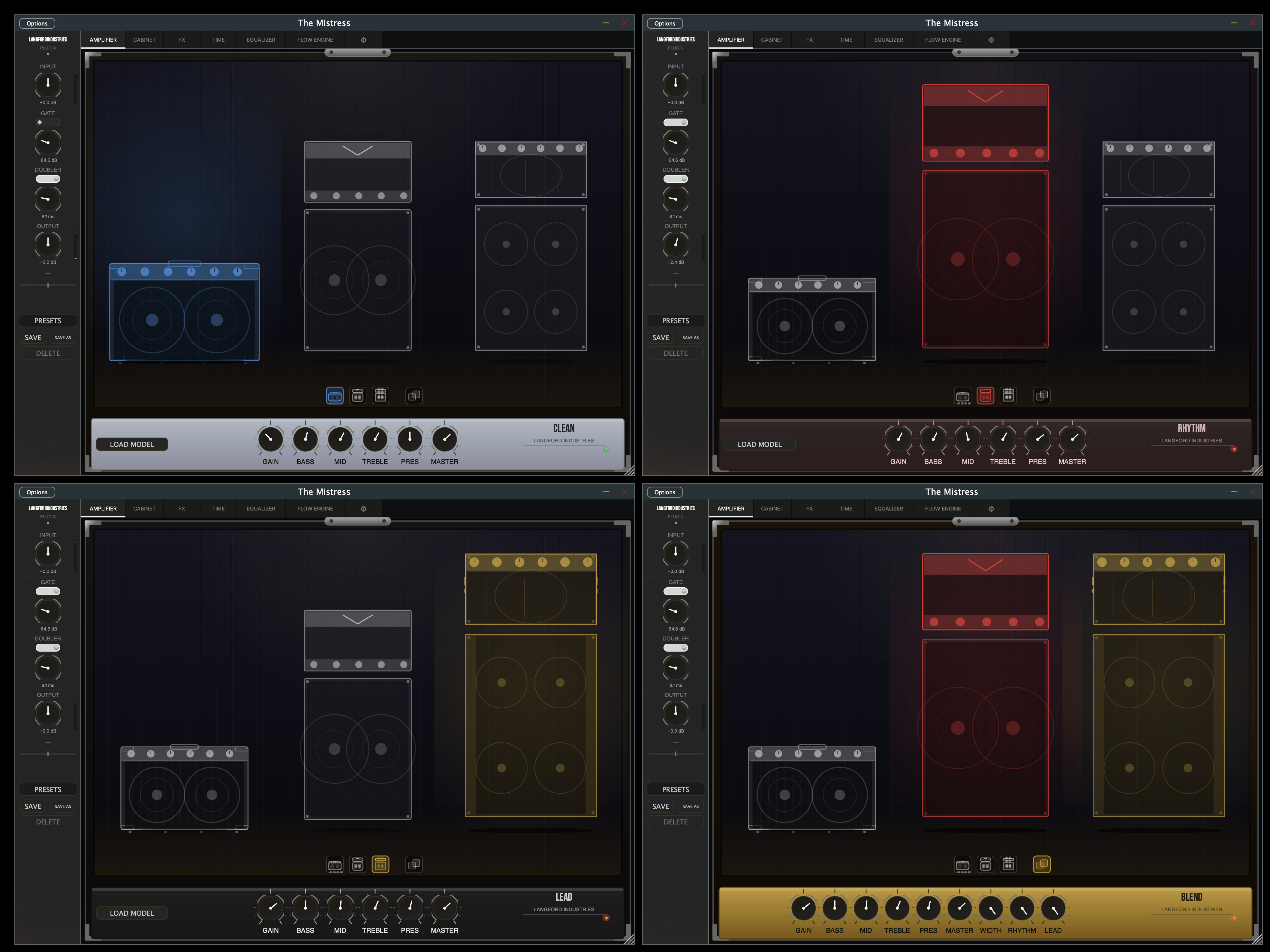Click the OUTPUT knob in Rhythm window
1270x952 pixels.
tap(676, 244)
